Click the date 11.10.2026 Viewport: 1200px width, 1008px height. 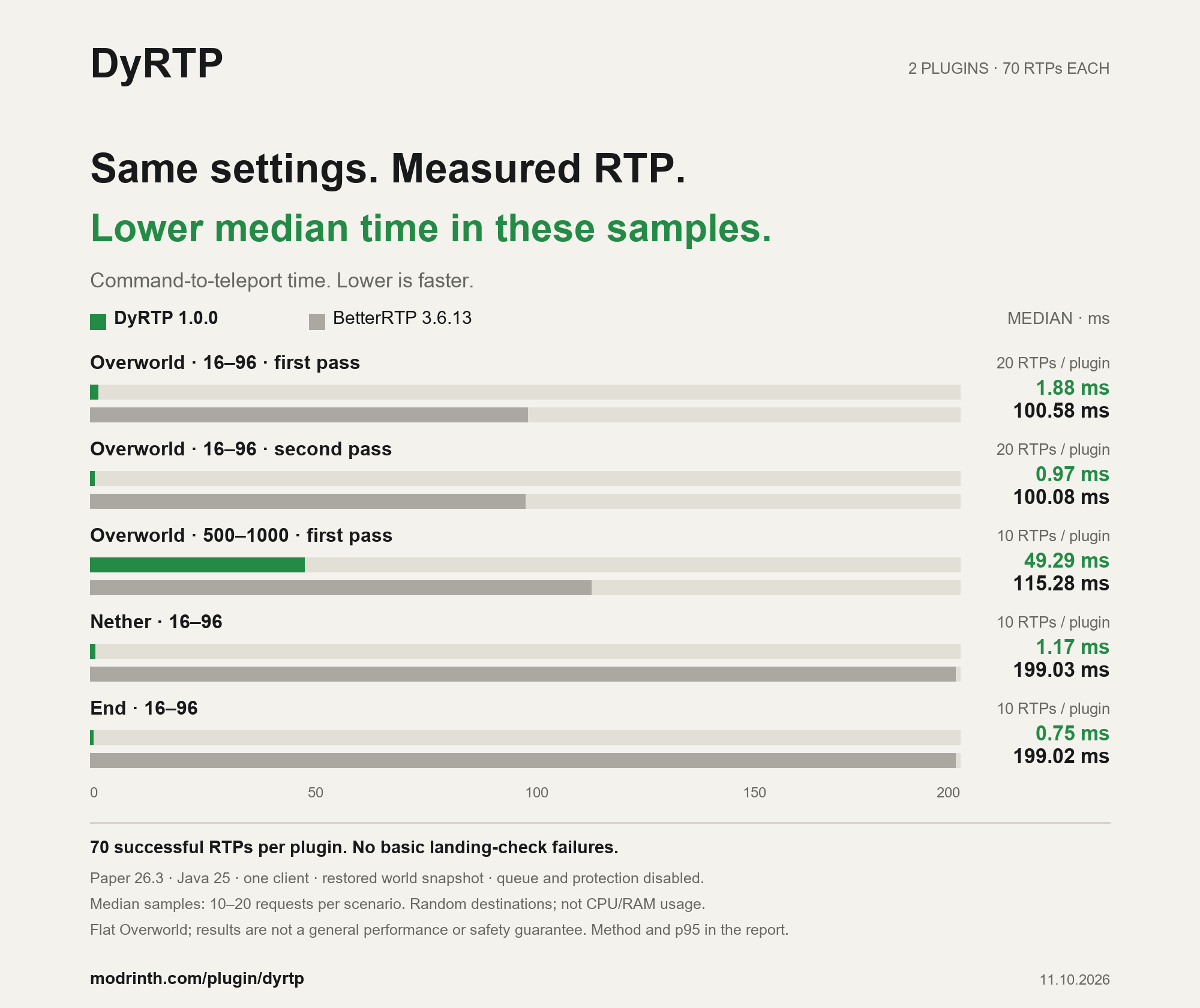tap(1075, 980)
